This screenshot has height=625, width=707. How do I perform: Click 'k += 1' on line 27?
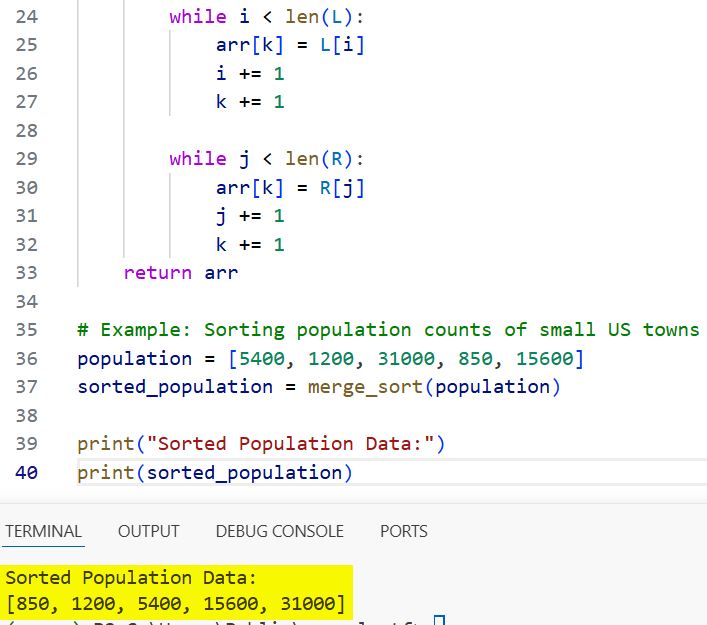250,102
